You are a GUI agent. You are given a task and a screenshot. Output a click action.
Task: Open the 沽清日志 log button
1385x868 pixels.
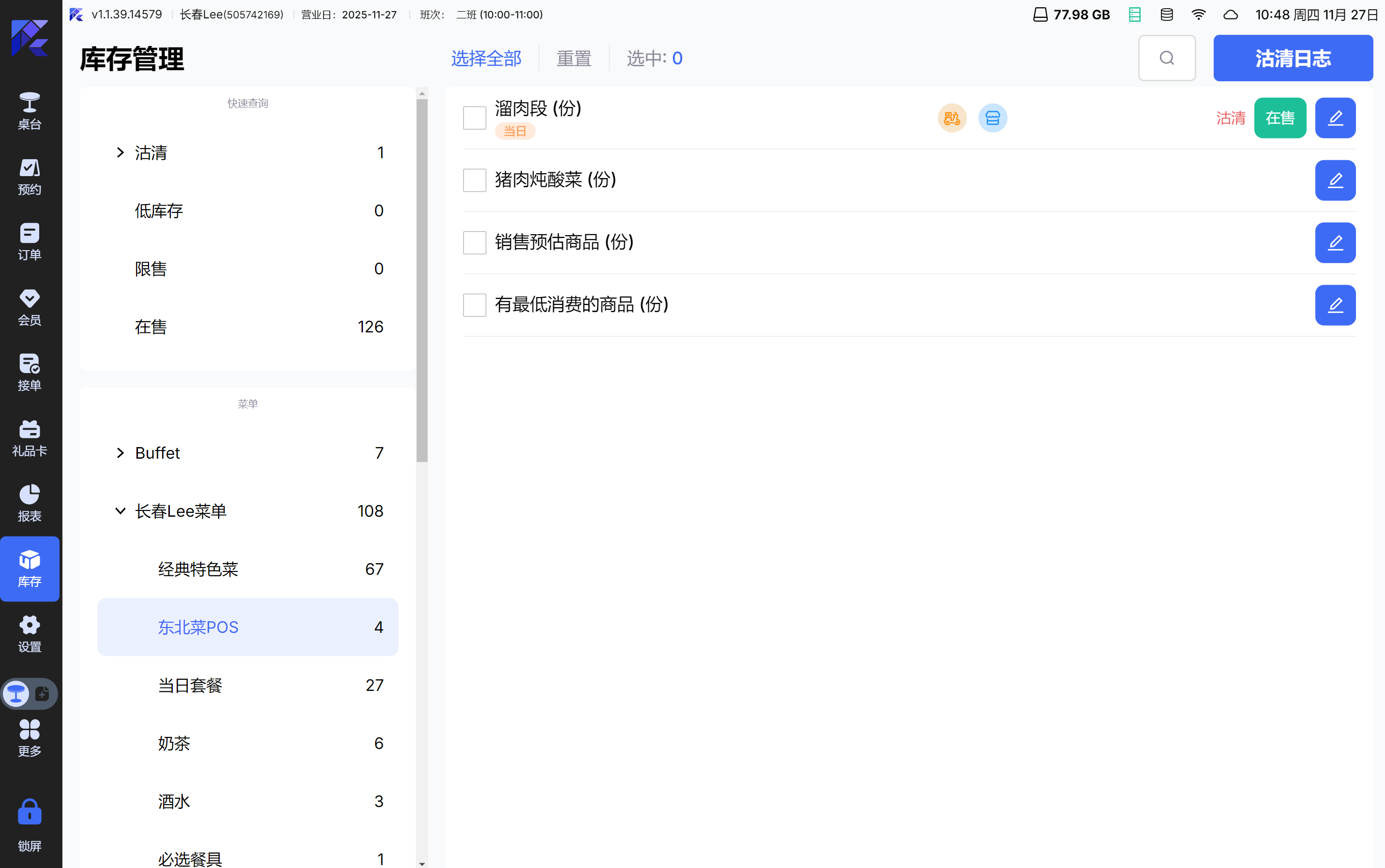(x=1293, y=58)
